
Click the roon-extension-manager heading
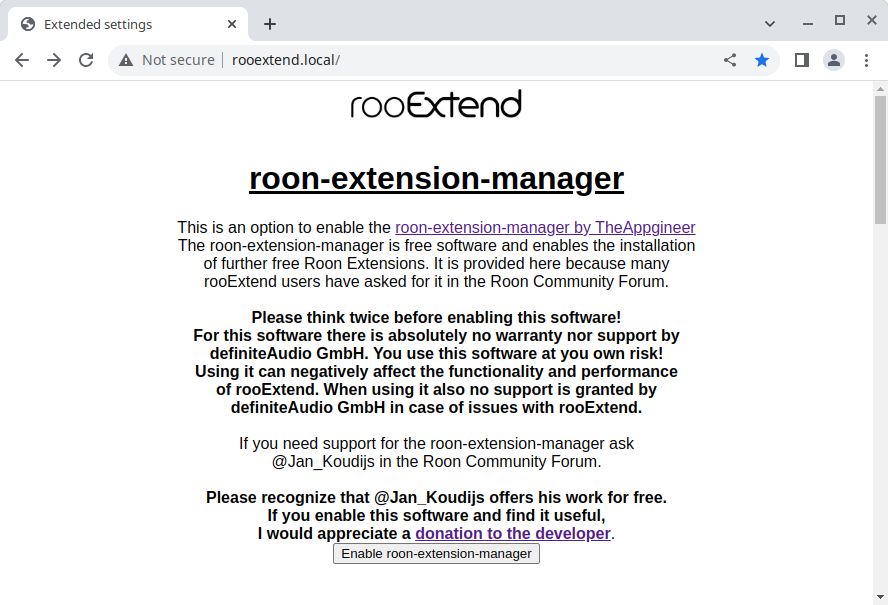(x=436, y=178)
